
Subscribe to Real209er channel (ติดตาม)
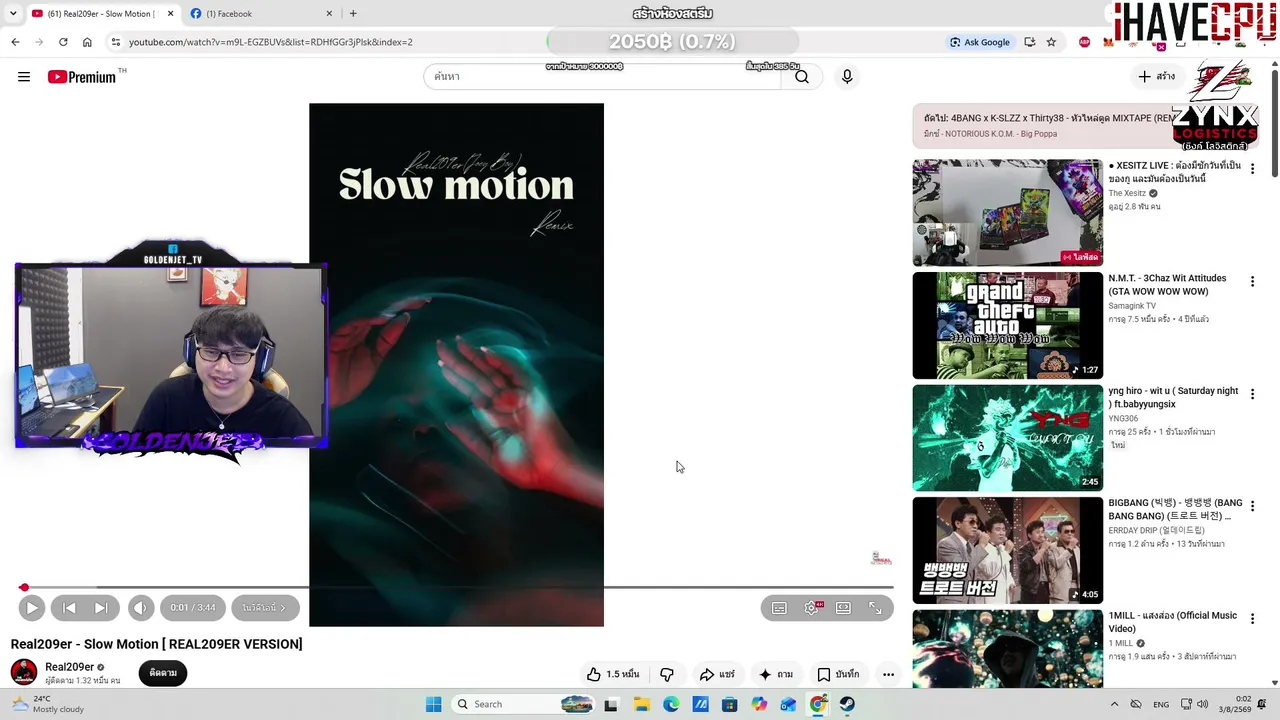[163, 673]
